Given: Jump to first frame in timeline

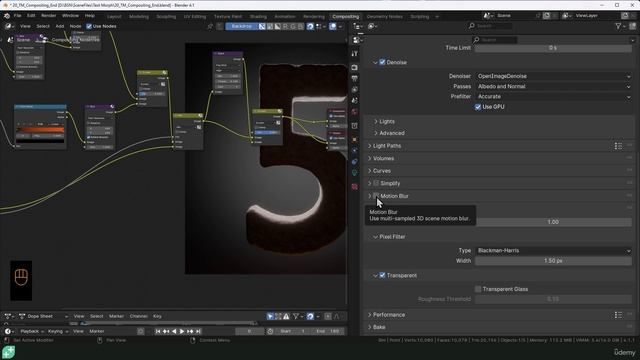Looking at the screenshot, I should (158, 331).
